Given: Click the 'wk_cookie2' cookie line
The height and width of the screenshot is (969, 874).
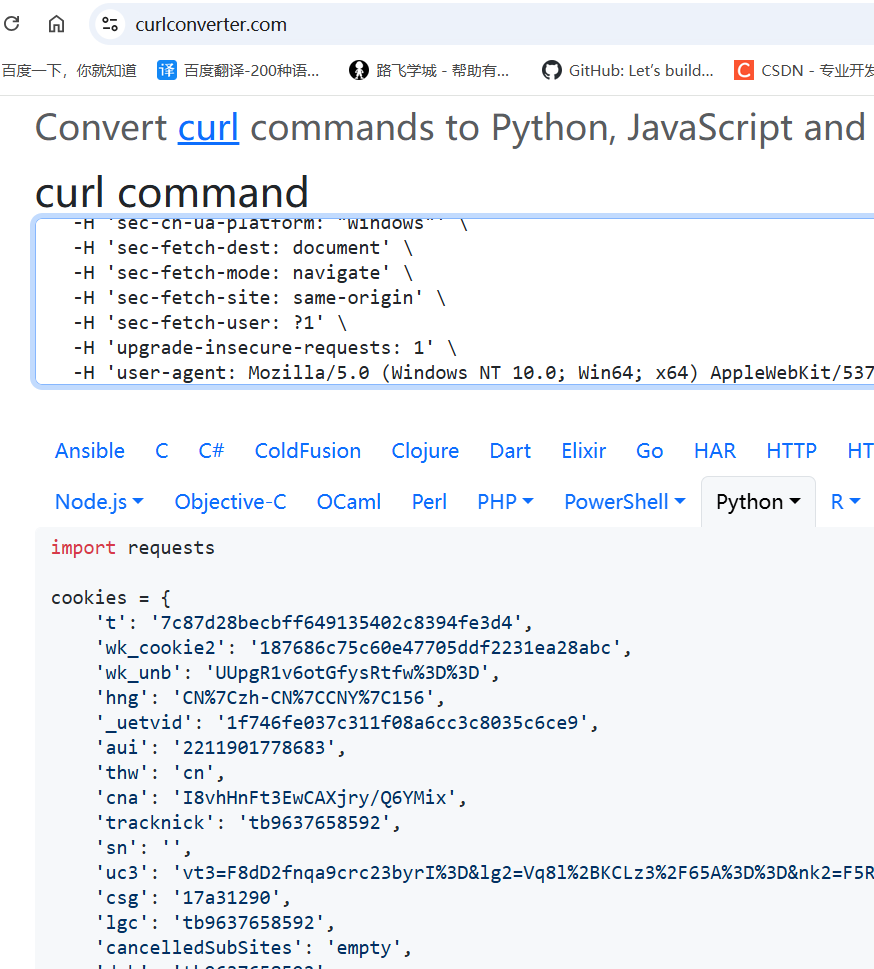Looking at the screenshot, I should click(363, 648).
